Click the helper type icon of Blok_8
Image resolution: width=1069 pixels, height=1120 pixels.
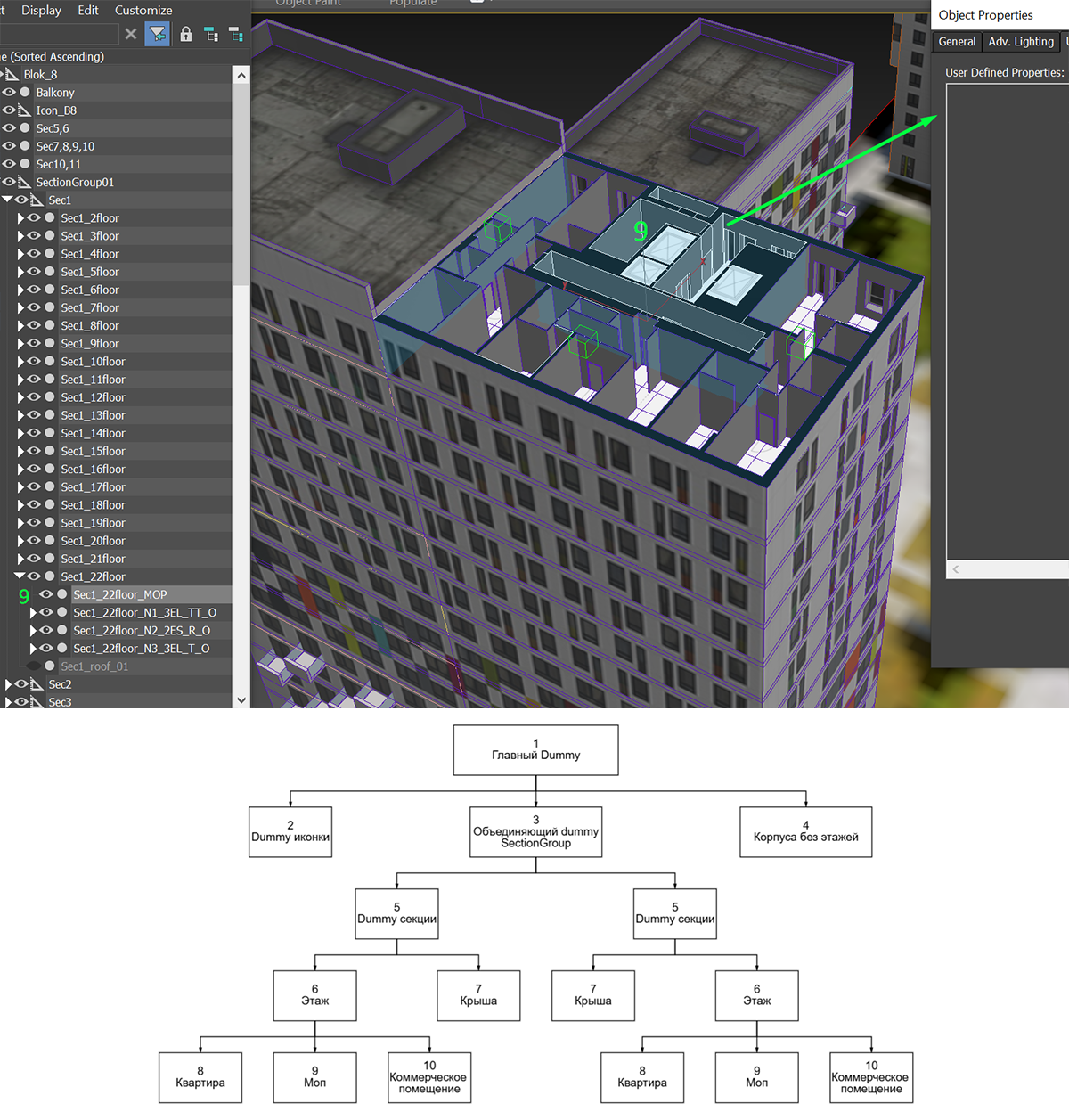(12, 75)
